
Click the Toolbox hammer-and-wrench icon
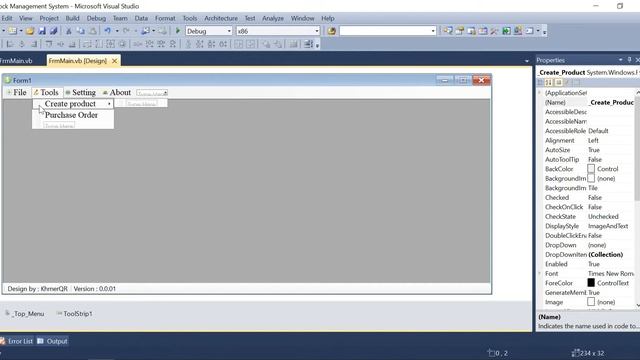(x=495, y=31)
